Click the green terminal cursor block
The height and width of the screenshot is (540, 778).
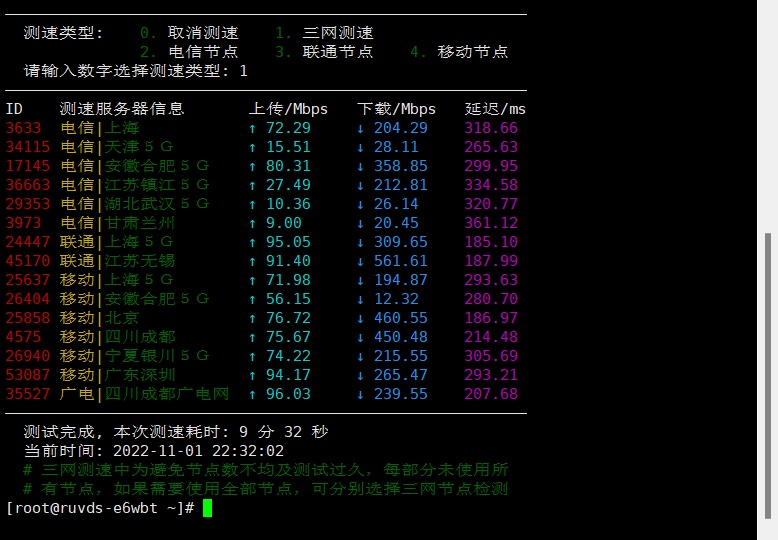pyautogui.click(x=207, y=508)
